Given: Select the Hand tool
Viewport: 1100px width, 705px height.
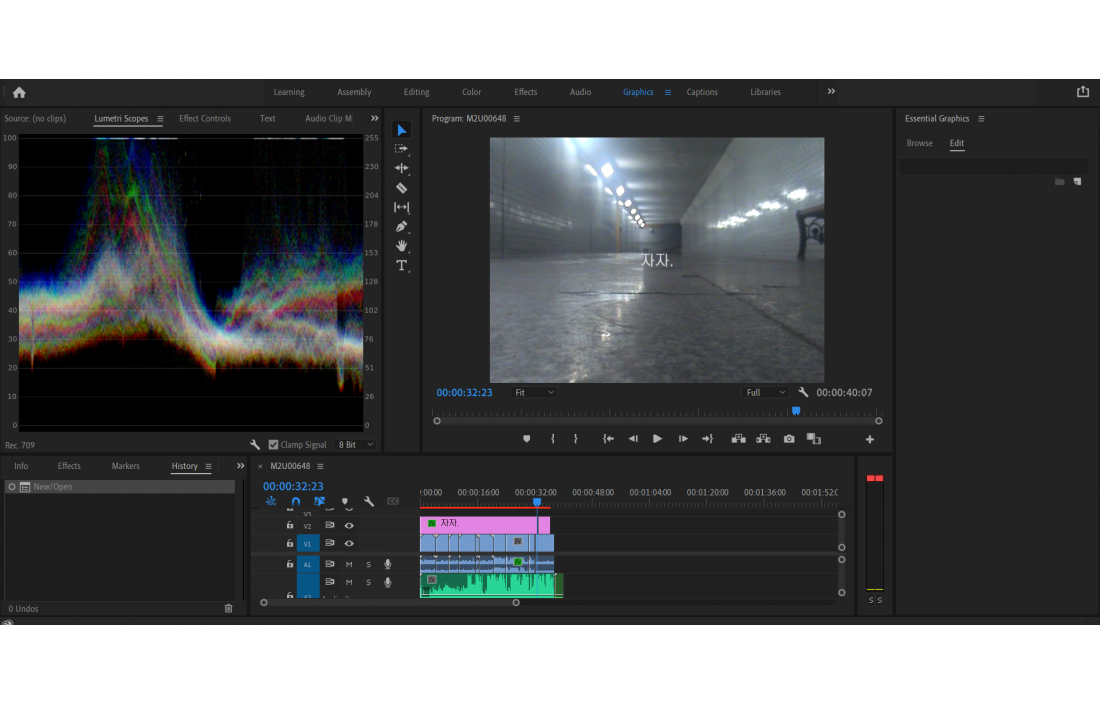Looking at the screenshot, I should tap(401, 246).
